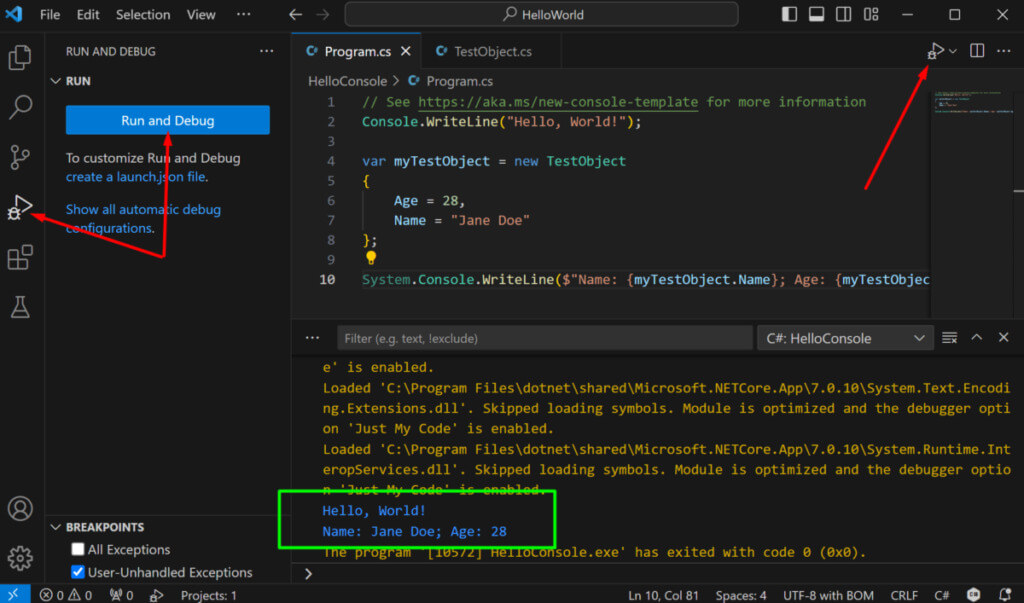Open the Search view in the Activity Bar
The width and height of the screenshot is (1024, 603).
click(21, 109)
